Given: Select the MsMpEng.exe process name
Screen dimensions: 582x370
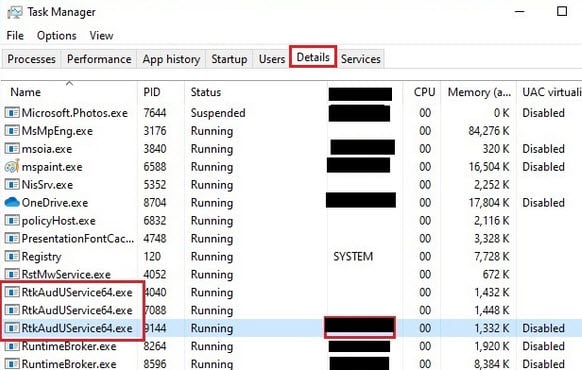Looking at the screenshot, I should pyautogui.click(x=57, y=131).
